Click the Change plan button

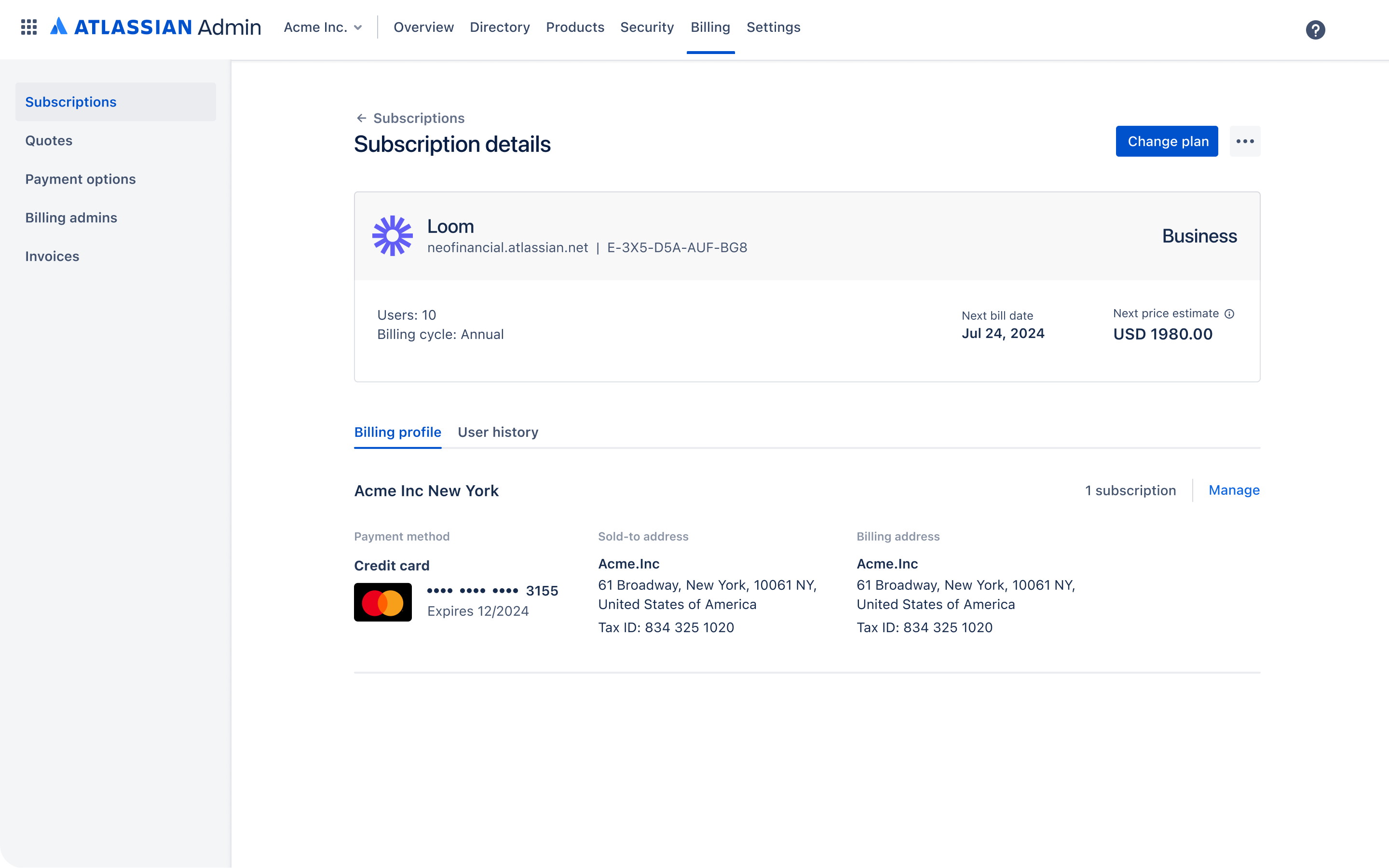1167,141
